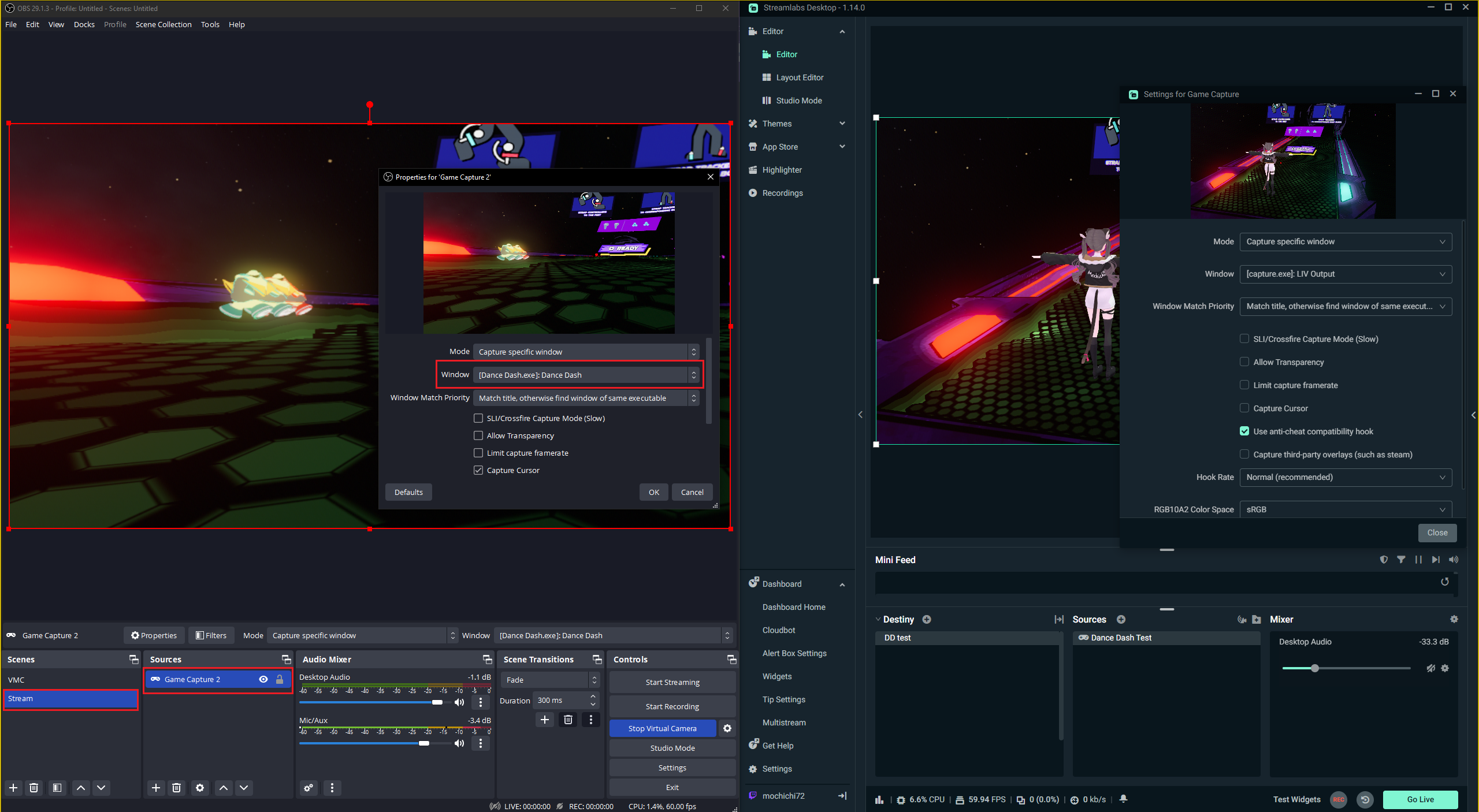The image size is (1479, 812).
Task: Adjust Streamlabs Desktop Audio volume slider
Action: pyautogui.click(x=1315, y=668)
